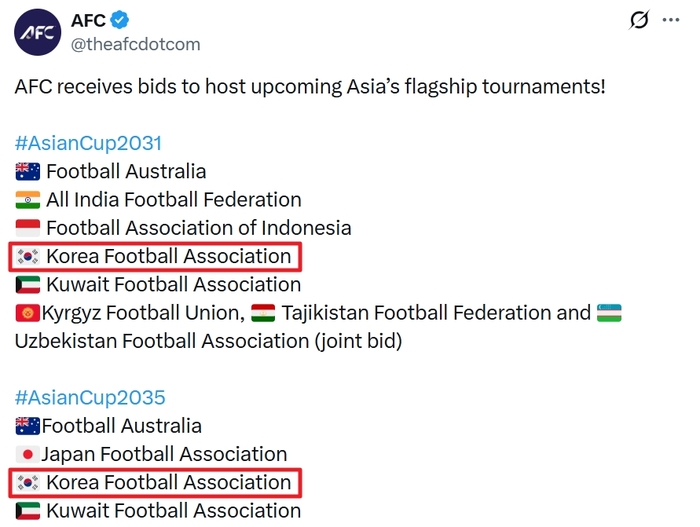This screenshot has width=700, height=527.
Task: Click the Japan flag emoji
Action: pos(26,455)
